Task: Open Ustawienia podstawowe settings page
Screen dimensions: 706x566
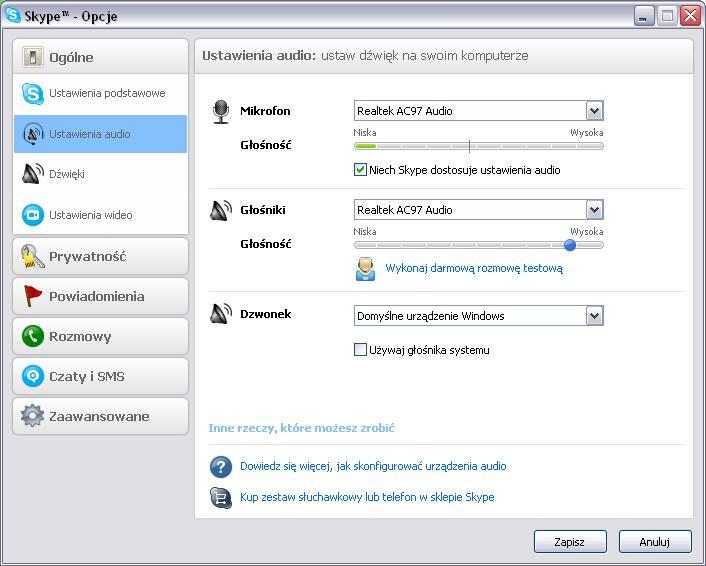Action: (100, 94)
